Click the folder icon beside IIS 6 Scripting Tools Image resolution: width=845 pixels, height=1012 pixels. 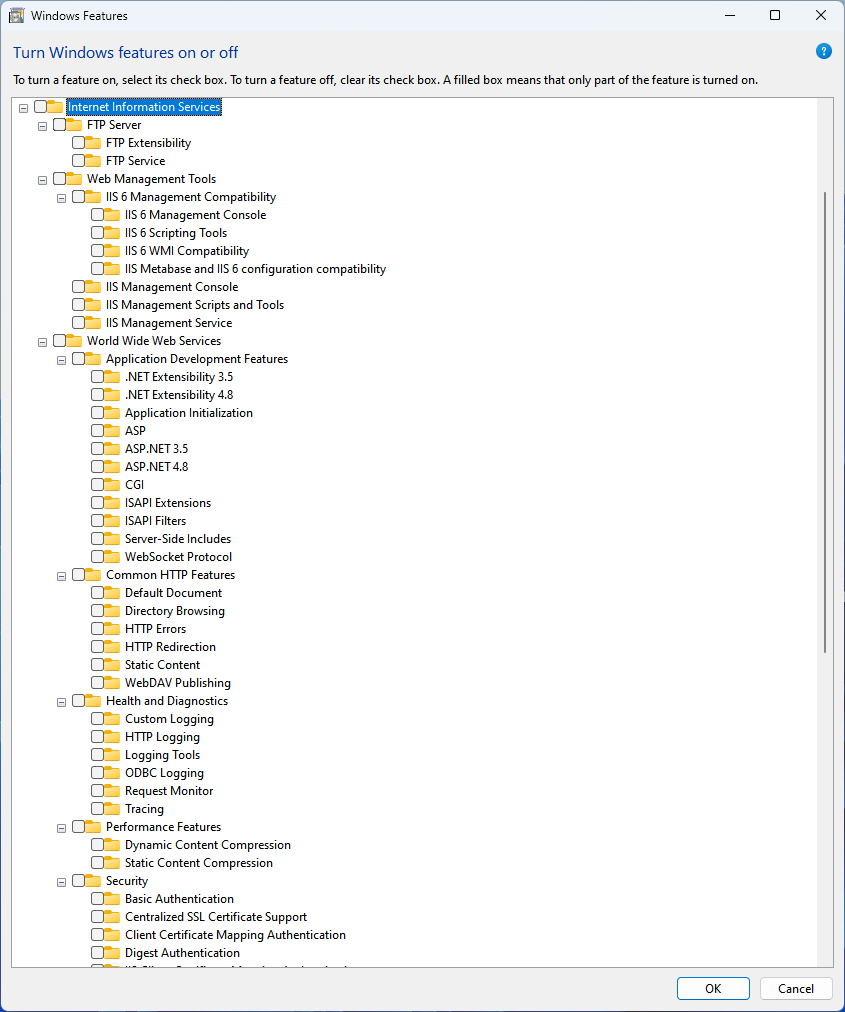click(x=112, y=233)
